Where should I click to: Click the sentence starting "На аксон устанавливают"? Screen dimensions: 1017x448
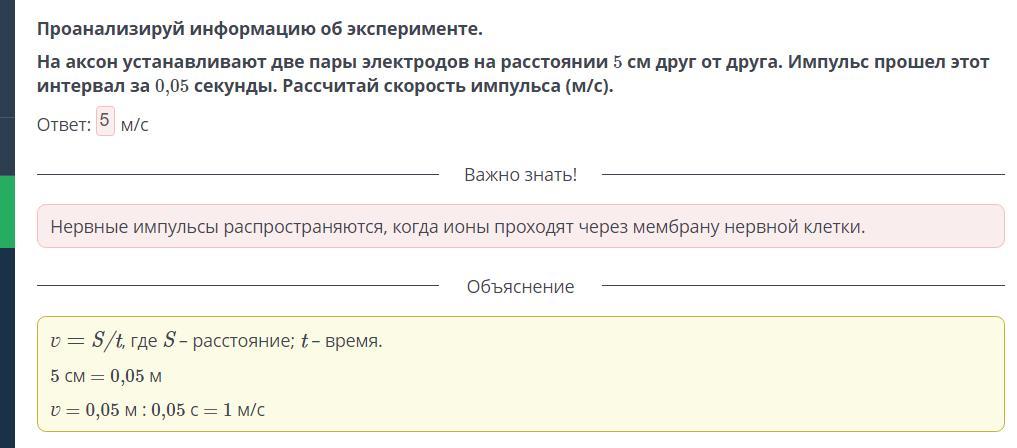(x=400, y=62)
